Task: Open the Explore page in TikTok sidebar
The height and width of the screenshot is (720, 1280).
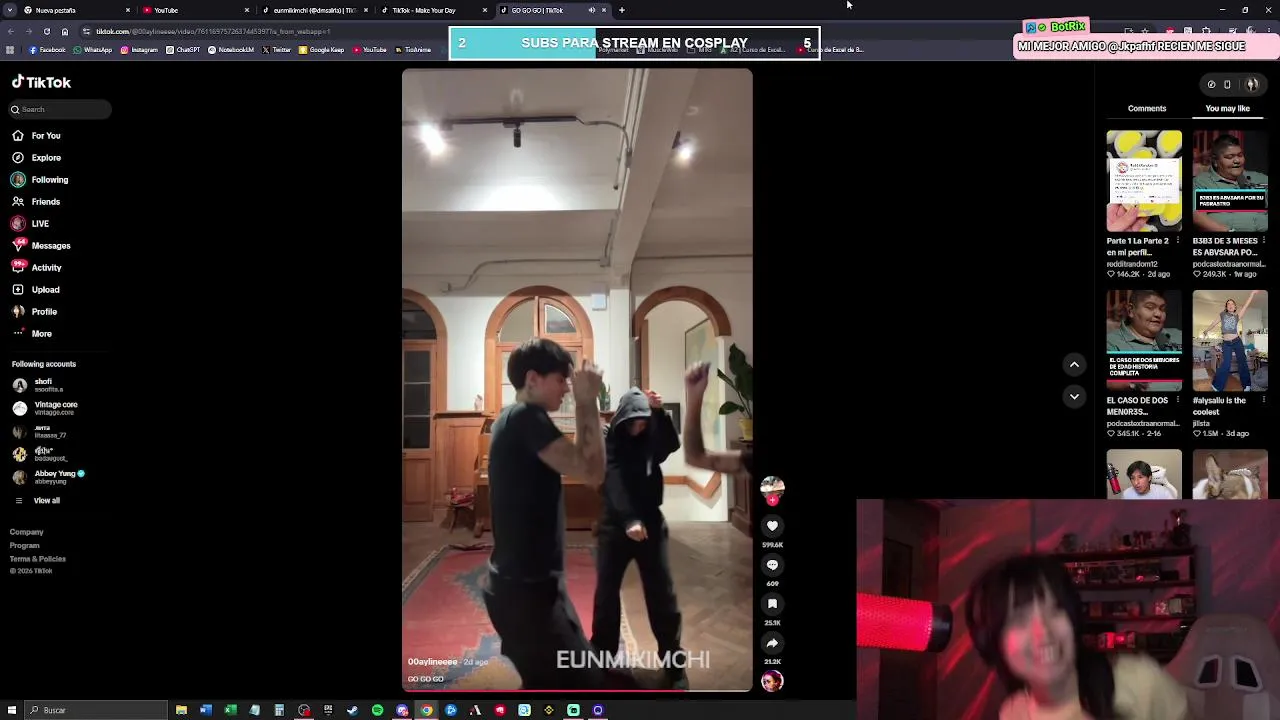Action: [x=36, y=158]
